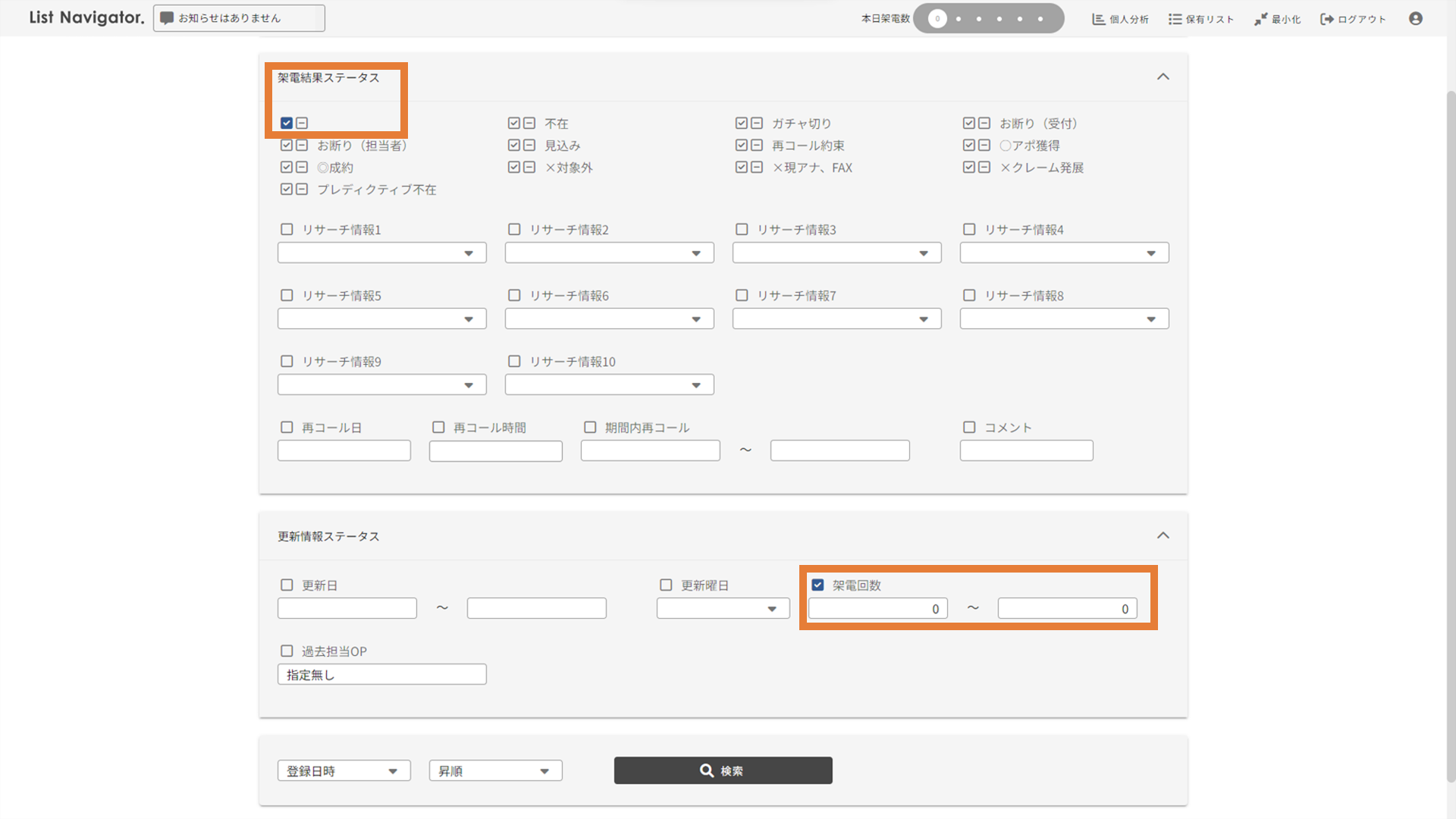Check the 再コール日 checkbox
The width and height of the screenshot is (1456, 819).
click(287, 427)
